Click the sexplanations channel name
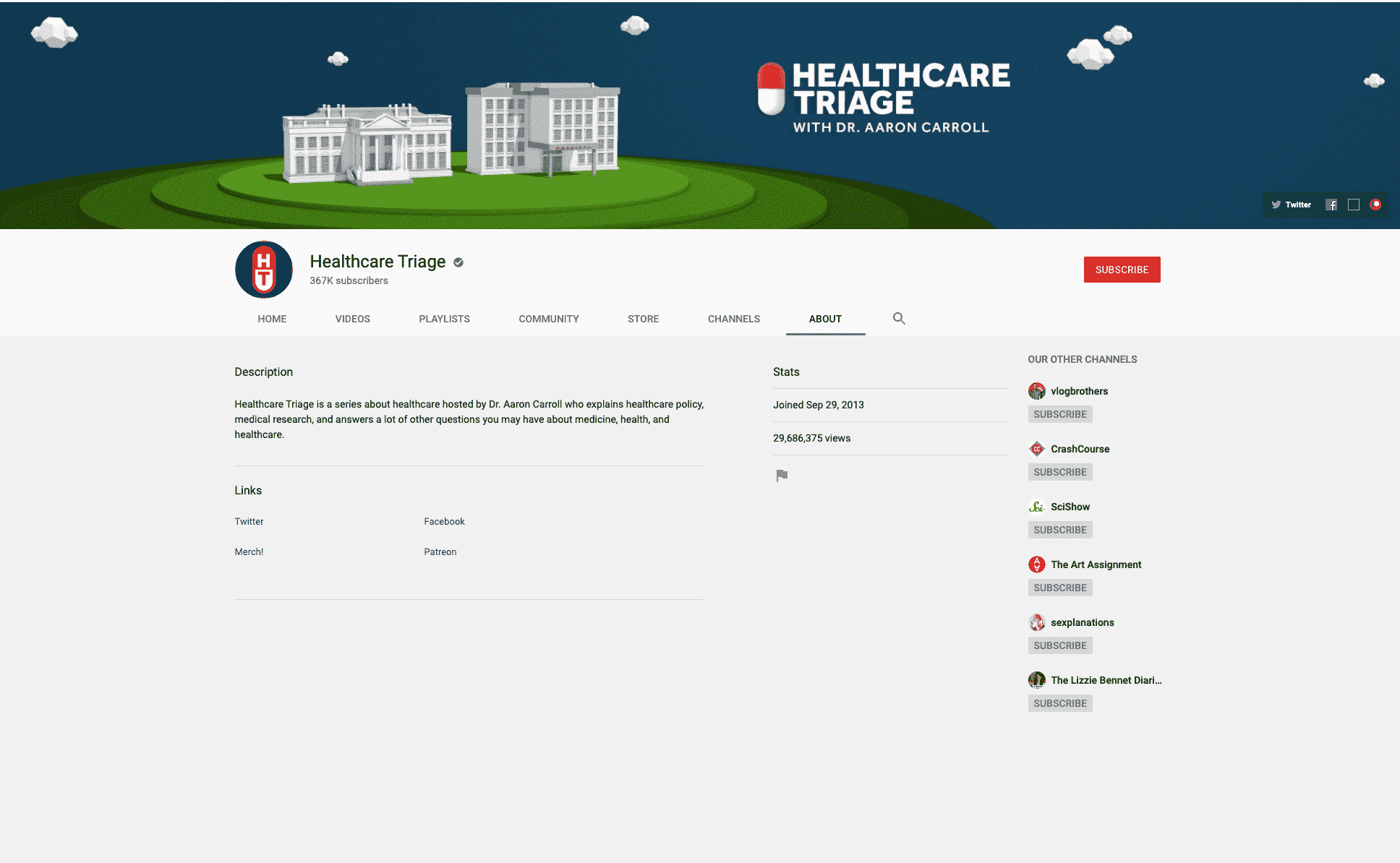Viewport: 1400px width, 863px height. click(x=1082, y=622)
